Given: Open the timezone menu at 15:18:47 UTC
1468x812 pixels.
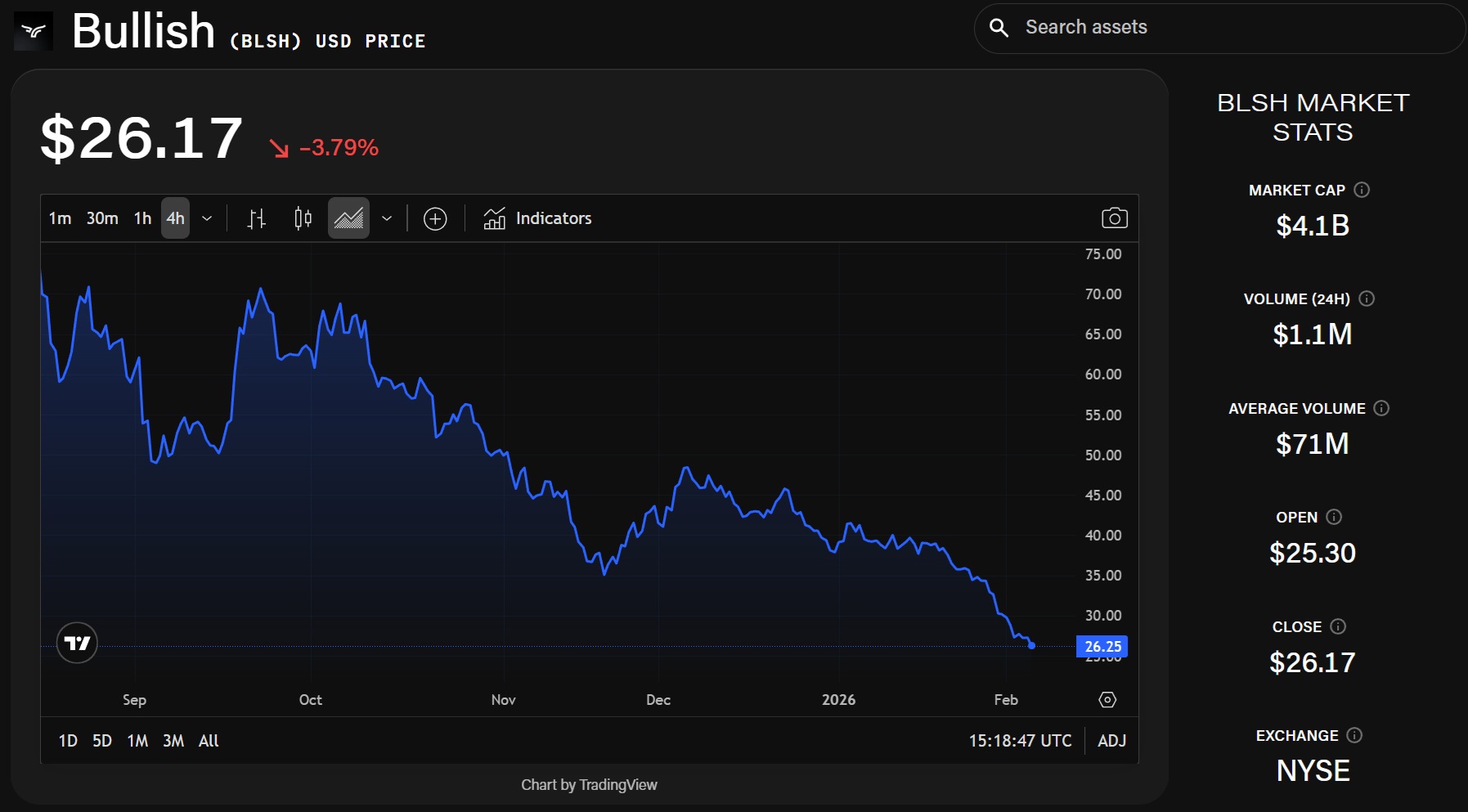Looking at the screenshot, I should point(1020,741).
